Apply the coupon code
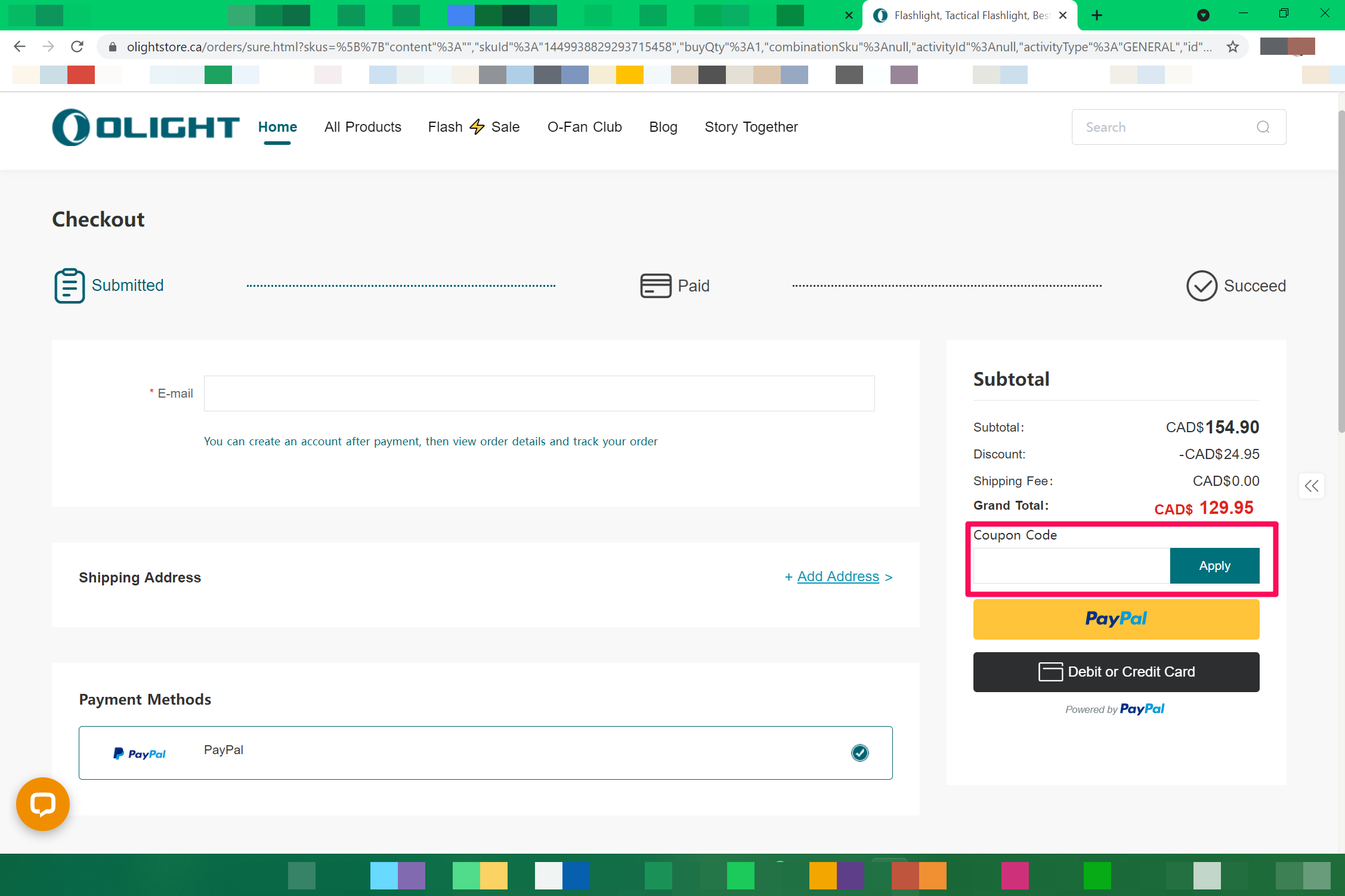Viewport: 1345px width, 896px height. [x=1214, y=566]
